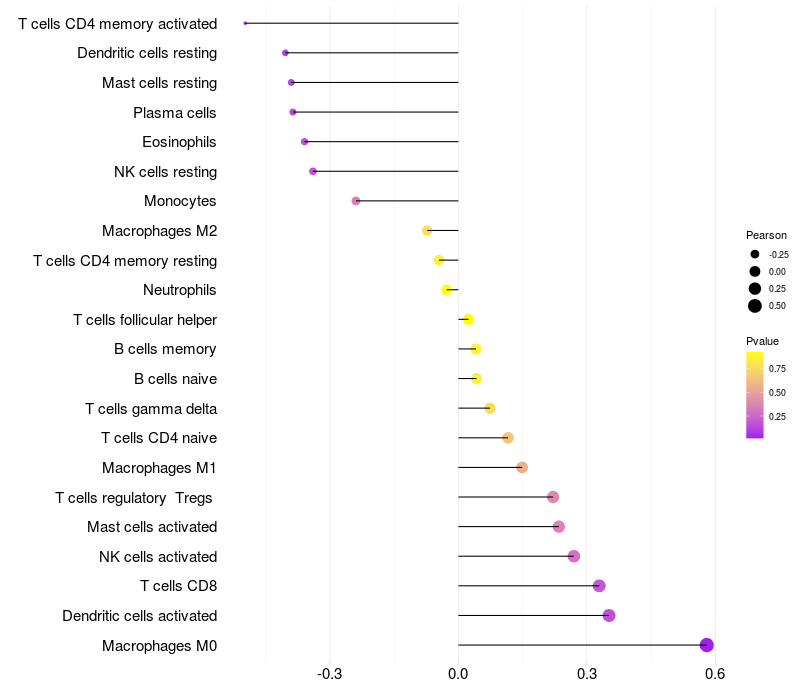Select the T cells CD8 data point
Viewport: 800px width, 700px height.
click(599, 586)
